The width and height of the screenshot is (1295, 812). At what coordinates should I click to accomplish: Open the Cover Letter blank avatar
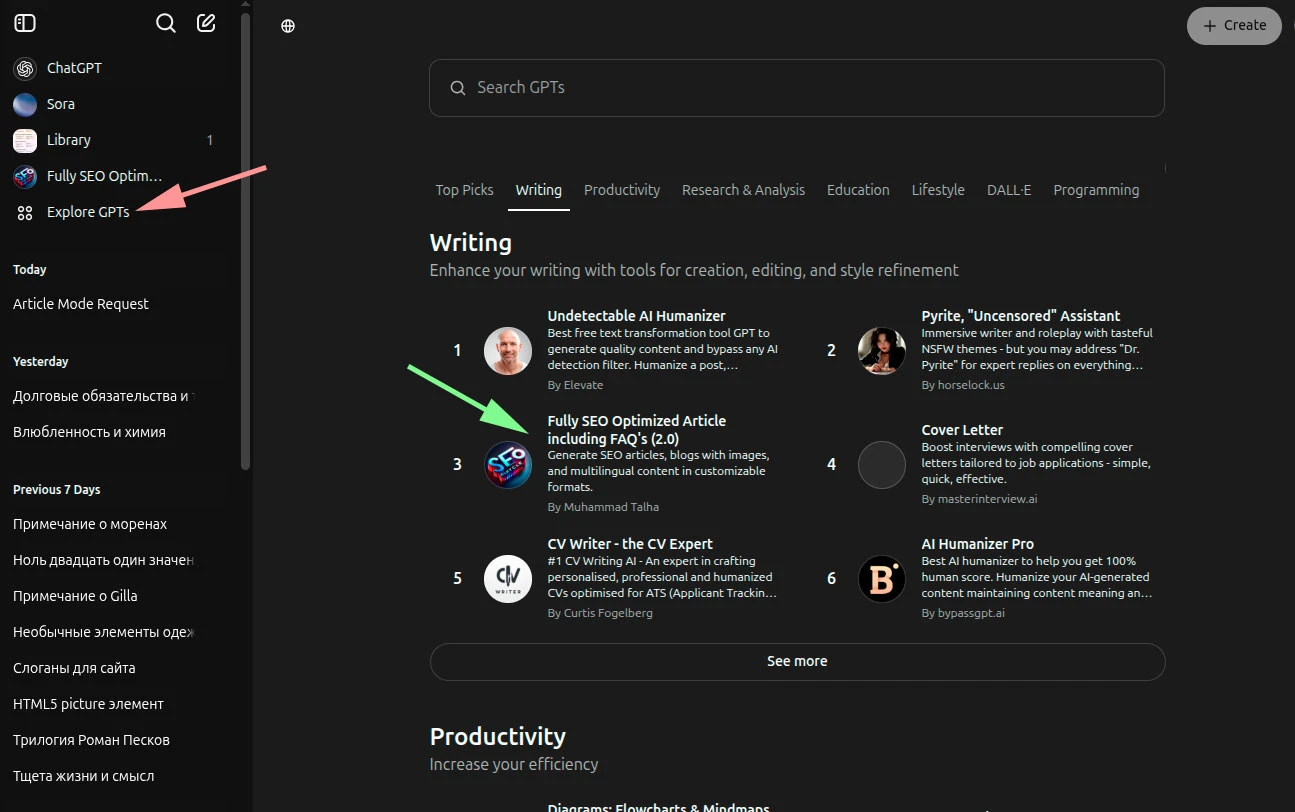point(882,465)
